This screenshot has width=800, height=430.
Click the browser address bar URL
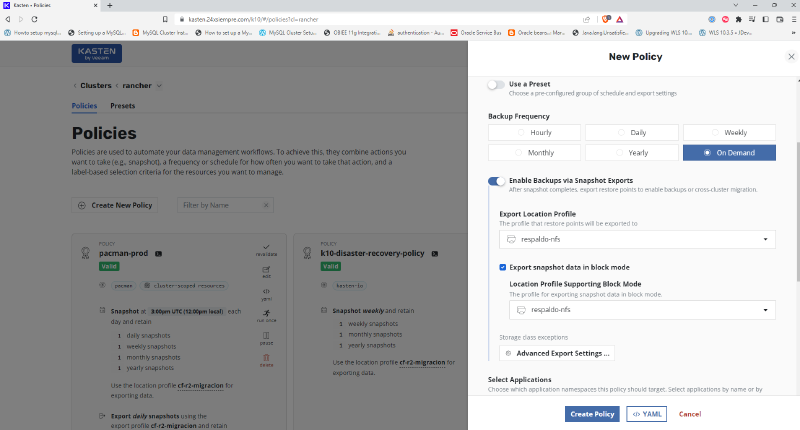click(x=253, y=19)
